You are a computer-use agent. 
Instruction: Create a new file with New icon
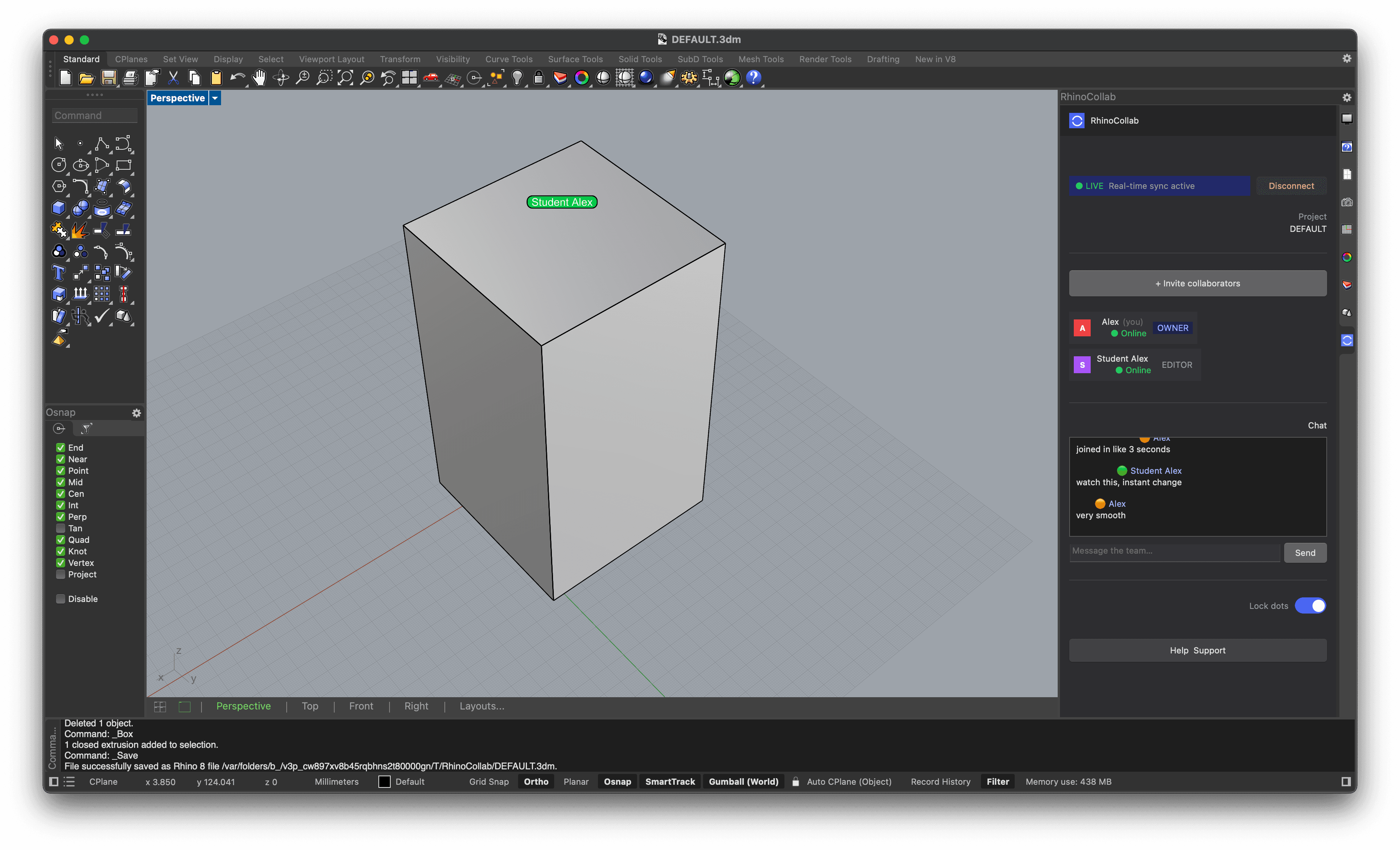(x=65, y=78)
